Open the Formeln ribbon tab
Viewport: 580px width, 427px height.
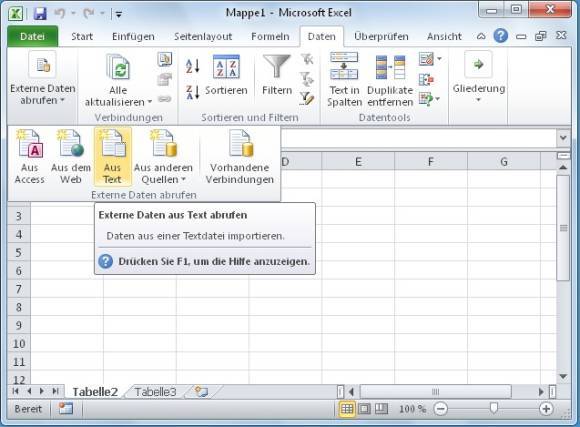point(270,37)
